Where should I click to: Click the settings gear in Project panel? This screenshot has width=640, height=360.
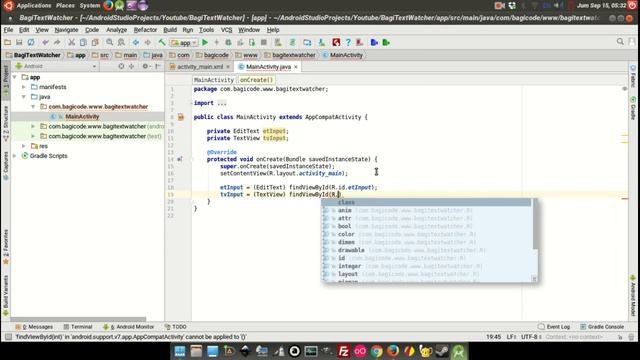pyautogui.click(x=145, y=66)
